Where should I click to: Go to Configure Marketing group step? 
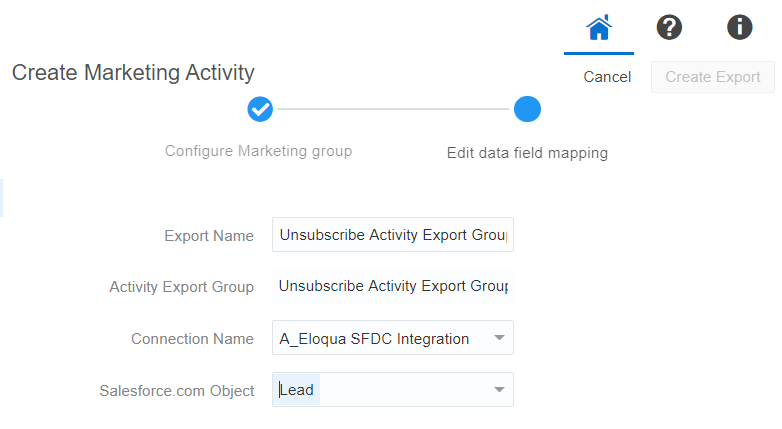[x=258, y=151]
